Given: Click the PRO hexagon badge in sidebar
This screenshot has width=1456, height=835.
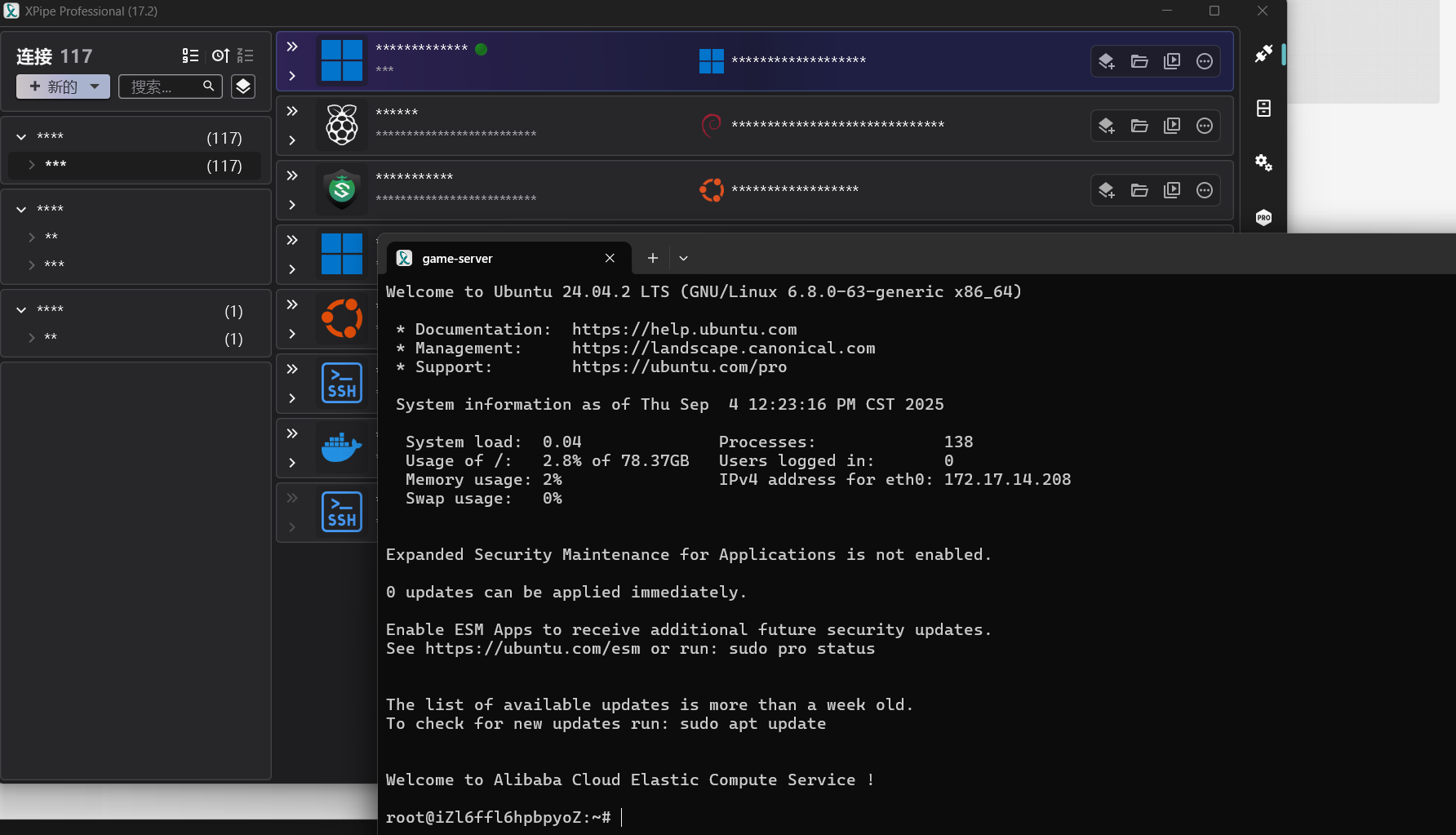Looking at the screenshot, I should click(x=1263, y=217).
